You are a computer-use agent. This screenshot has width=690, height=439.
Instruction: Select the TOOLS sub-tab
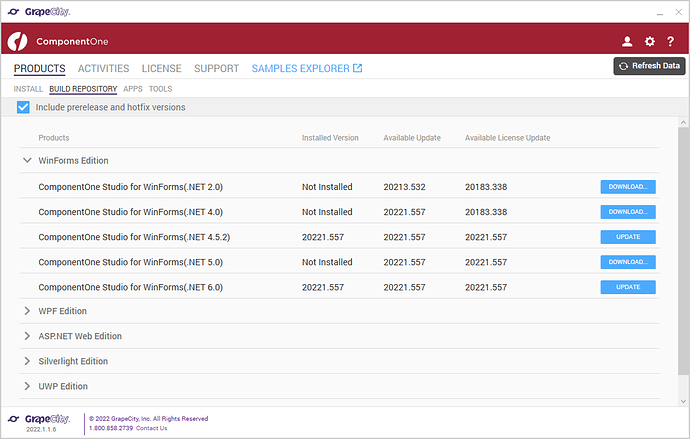pos(161,89)
